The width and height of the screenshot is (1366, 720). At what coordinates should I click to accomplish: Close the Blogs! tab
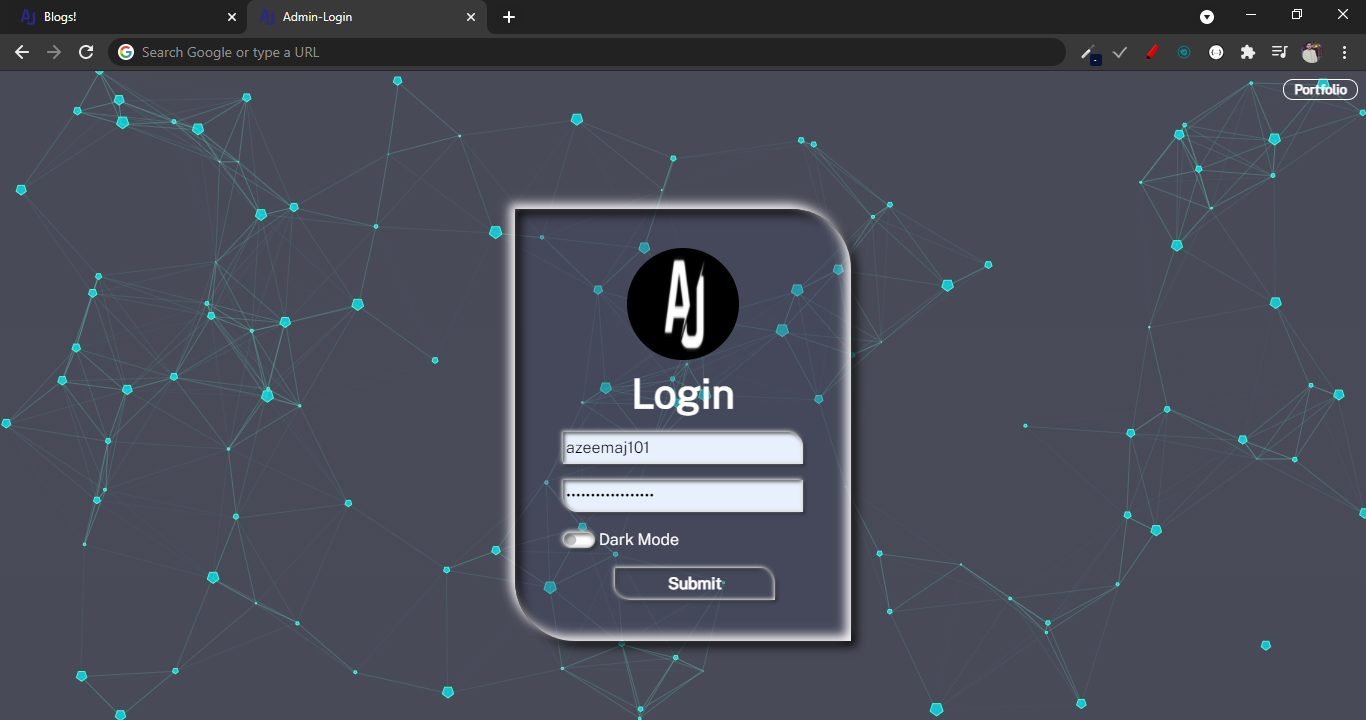[x=232, y=17]
